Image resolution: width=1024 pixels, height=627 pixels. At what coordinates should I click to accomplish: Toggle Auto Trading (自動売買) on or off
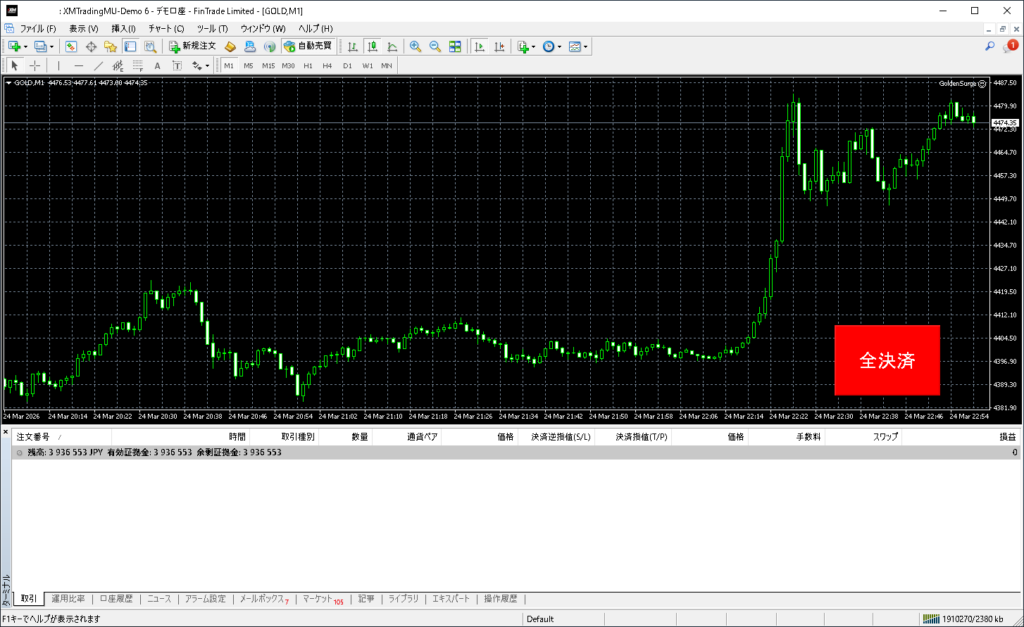click(x=309, y=46)
